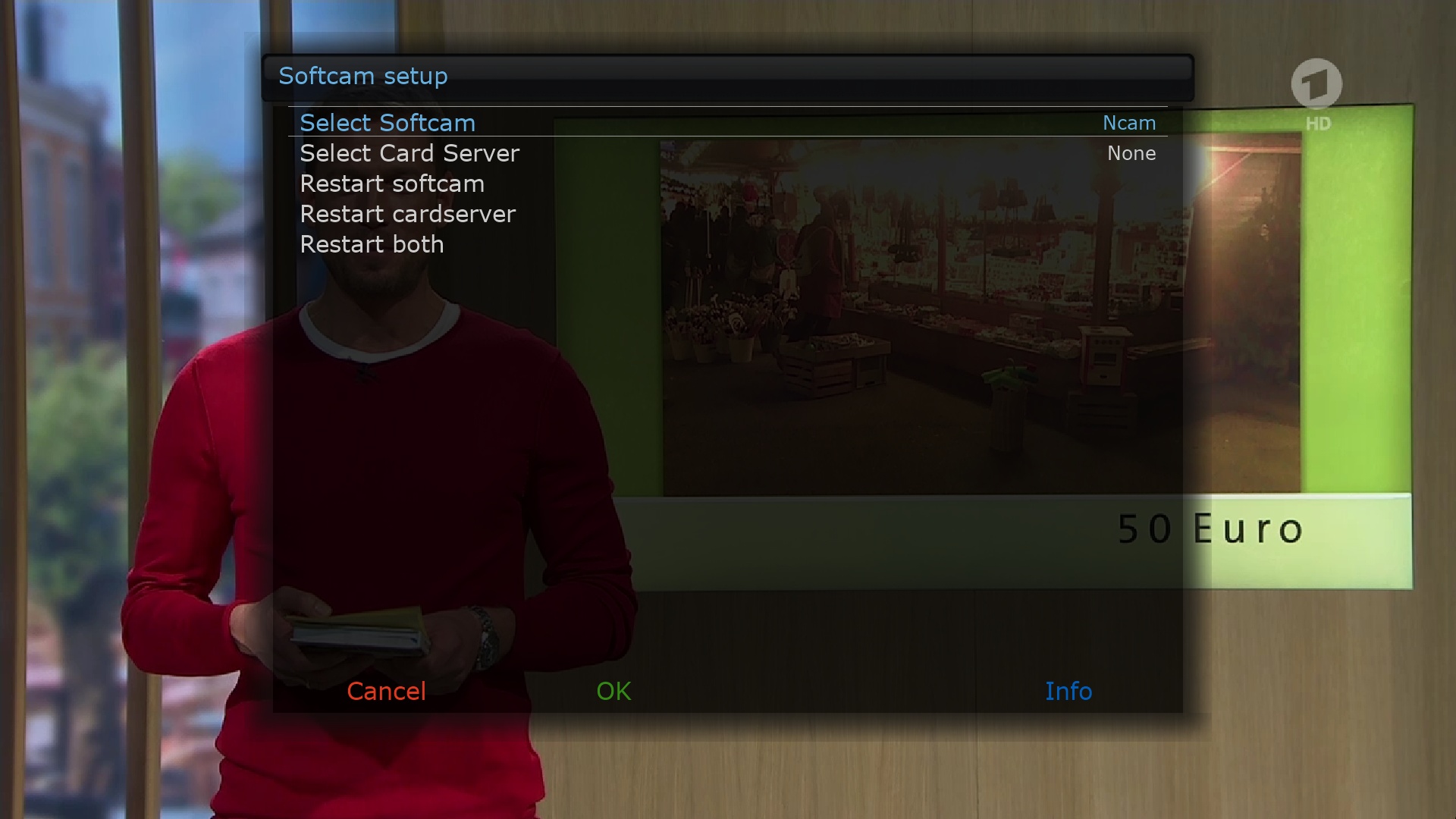The height and width of the screenshot is (819, 1456).
Task: Click Restart cardserver option
Action: (x=408, y=213)
